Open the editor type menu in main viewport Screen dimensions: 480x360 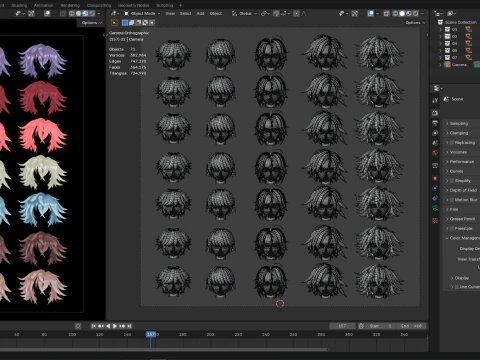pos(115,14)
